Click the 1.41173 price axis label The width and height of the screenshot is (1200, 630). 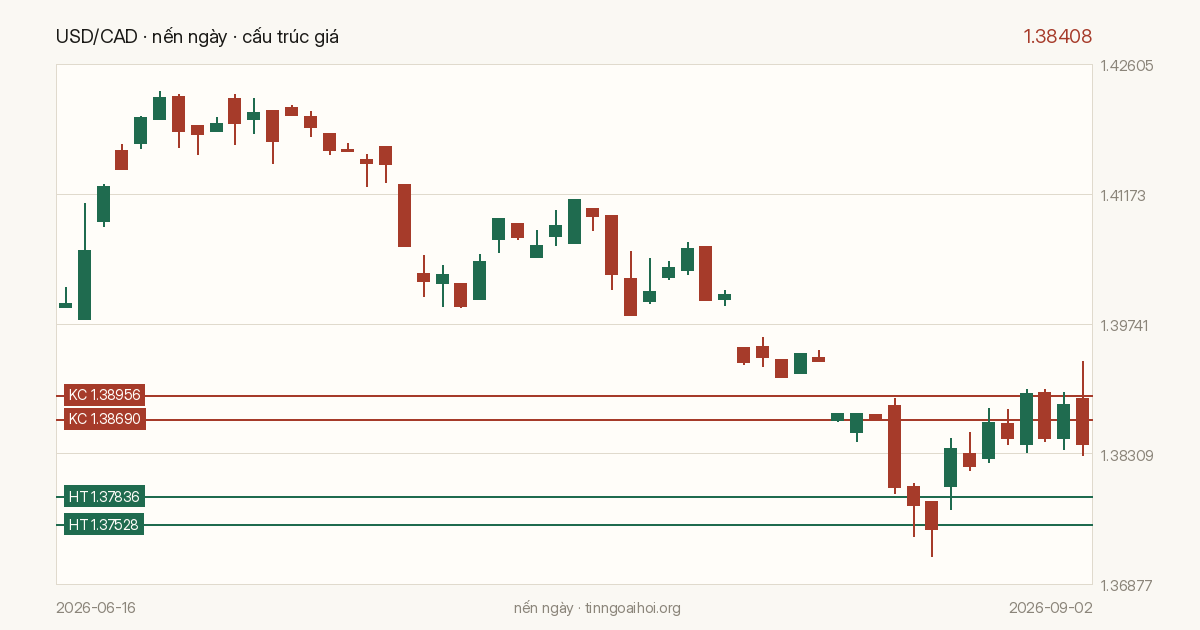[1127, 195]
